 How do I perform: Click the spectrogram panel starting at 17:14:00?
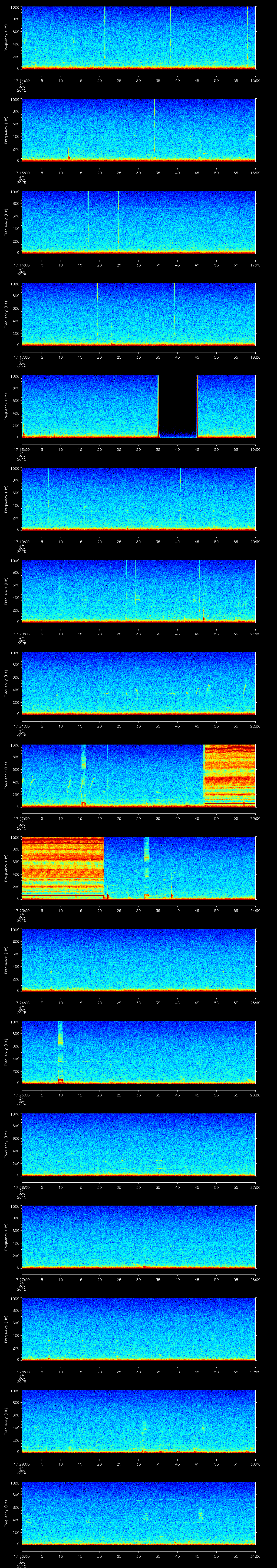click(x=139, y=38)
